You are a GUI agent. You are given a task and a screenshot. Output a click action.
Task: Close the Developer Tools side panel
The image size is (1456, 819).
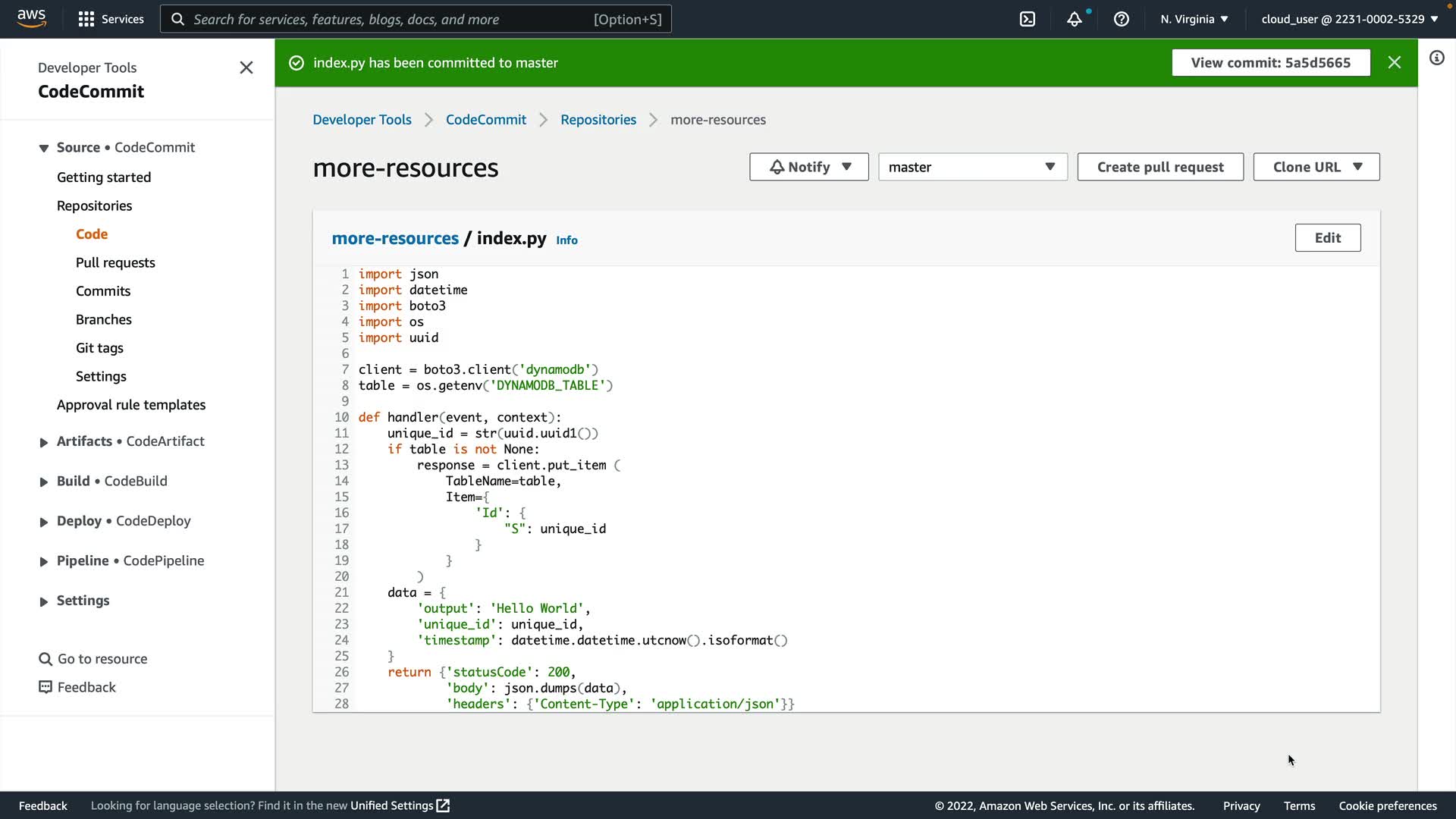pos(246,67)
